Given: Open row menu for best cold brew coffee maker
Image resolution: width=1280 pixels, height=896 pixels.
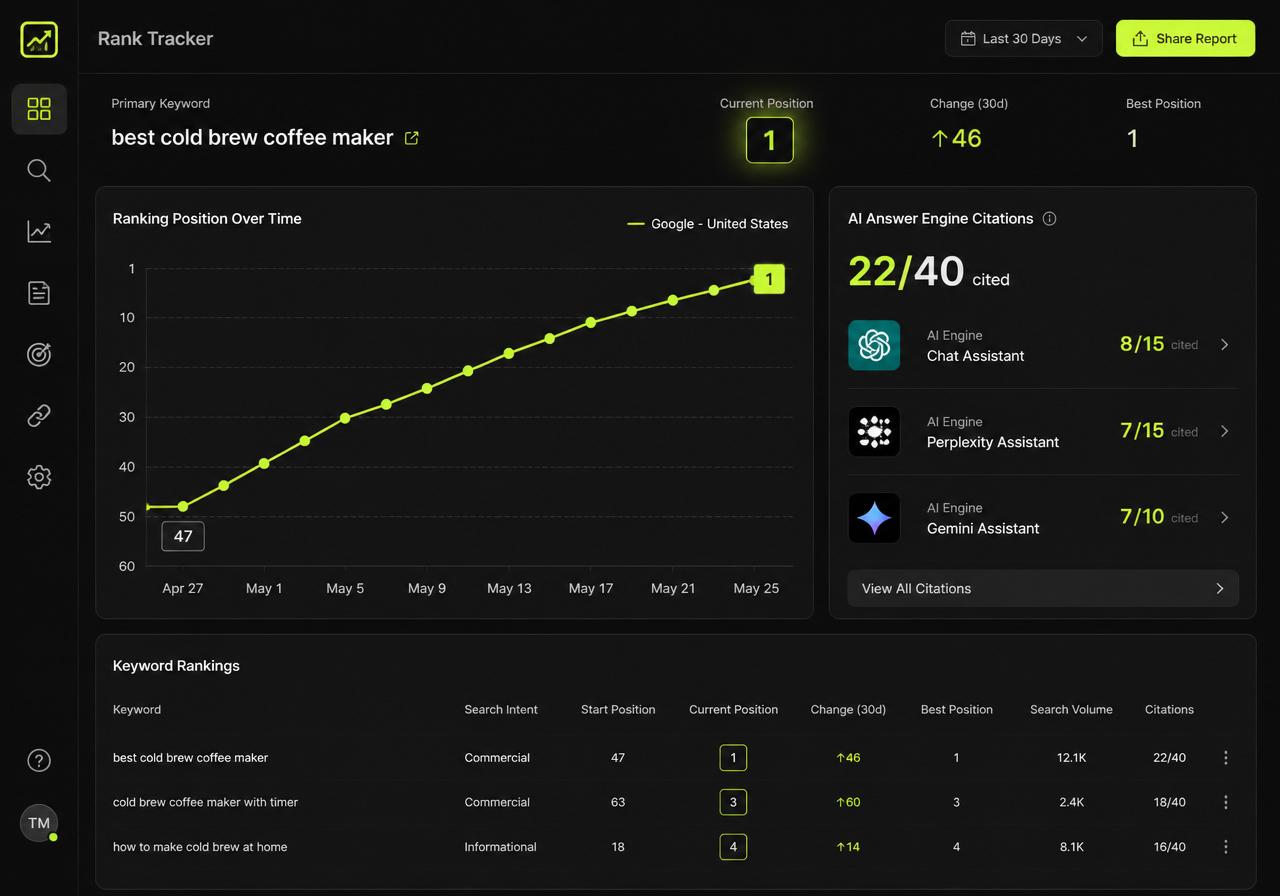Looking at the screenshot, I should (x=1226, y=758).
